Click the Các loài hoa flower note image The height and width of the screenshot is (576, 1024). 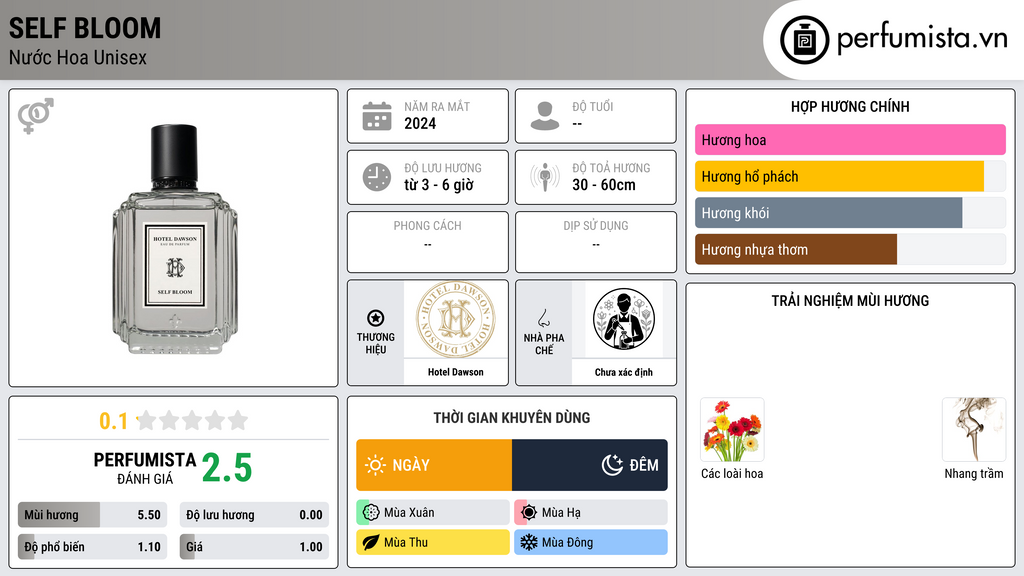[x=732, y=430]
